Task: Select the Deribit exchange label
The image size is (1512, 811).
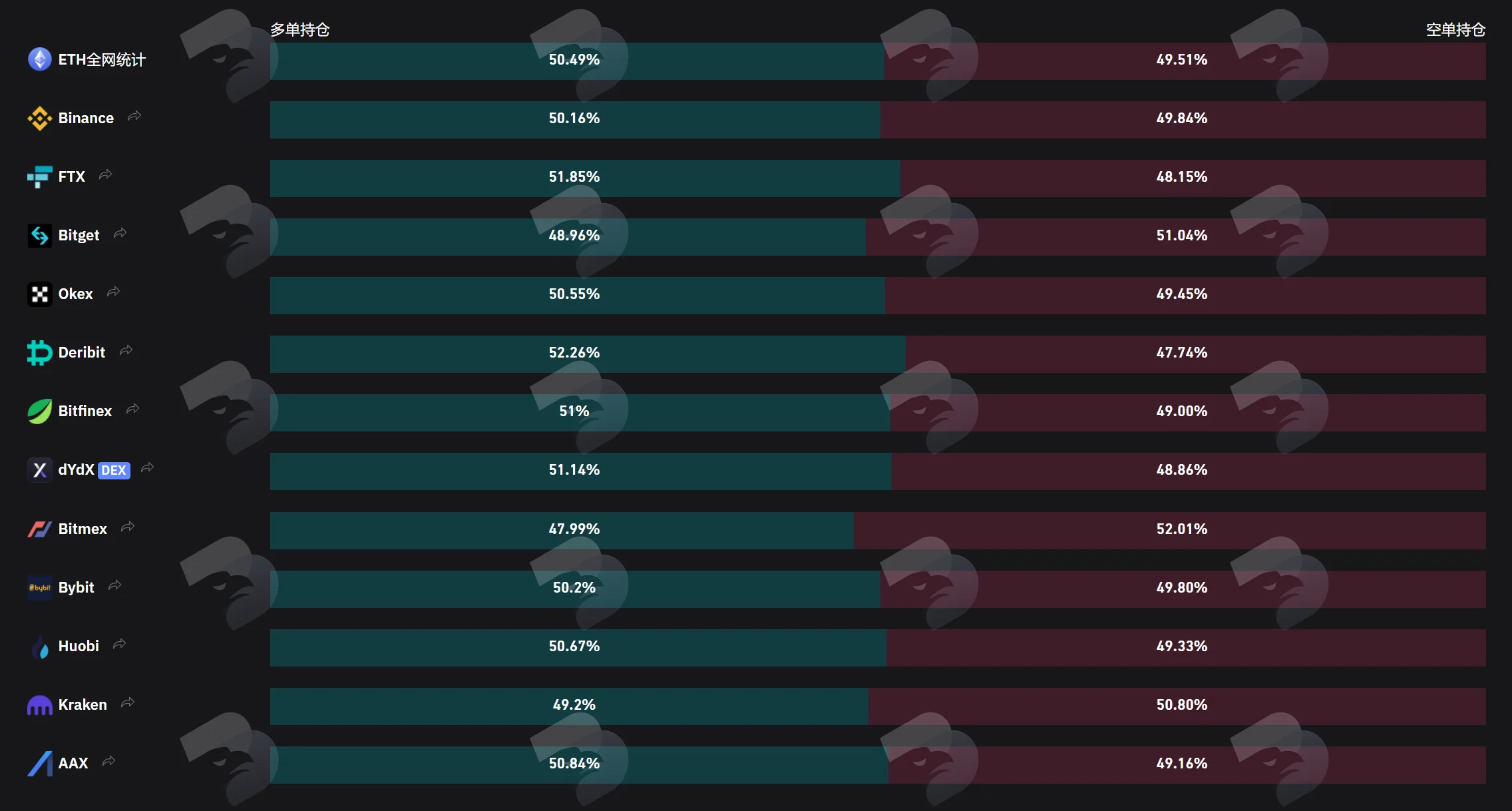Action: tap(82, 353)
